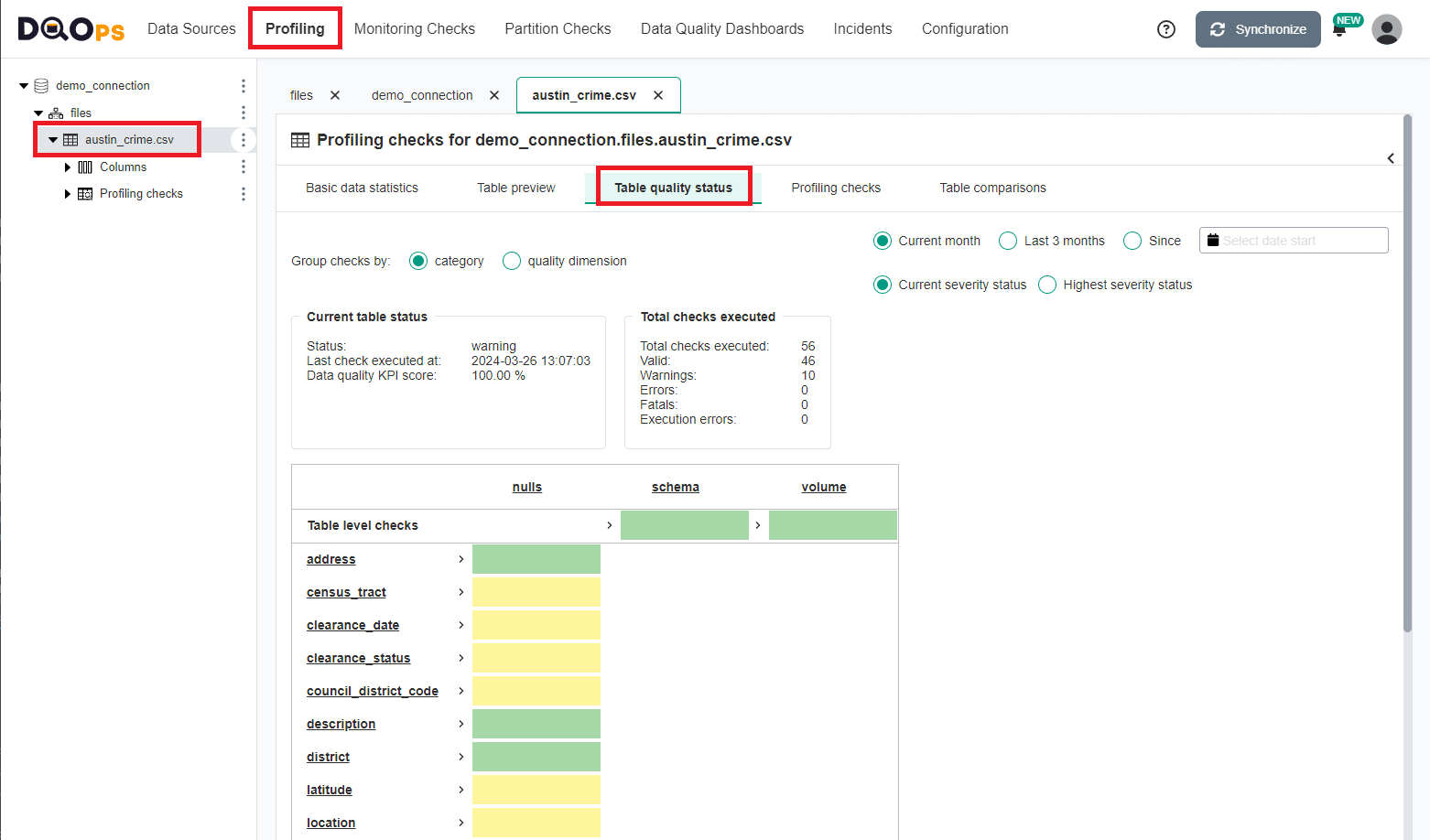Screen dimensions: 1430x840
Task: Select the Last 3 months radio button
Action: [1007, 240]
